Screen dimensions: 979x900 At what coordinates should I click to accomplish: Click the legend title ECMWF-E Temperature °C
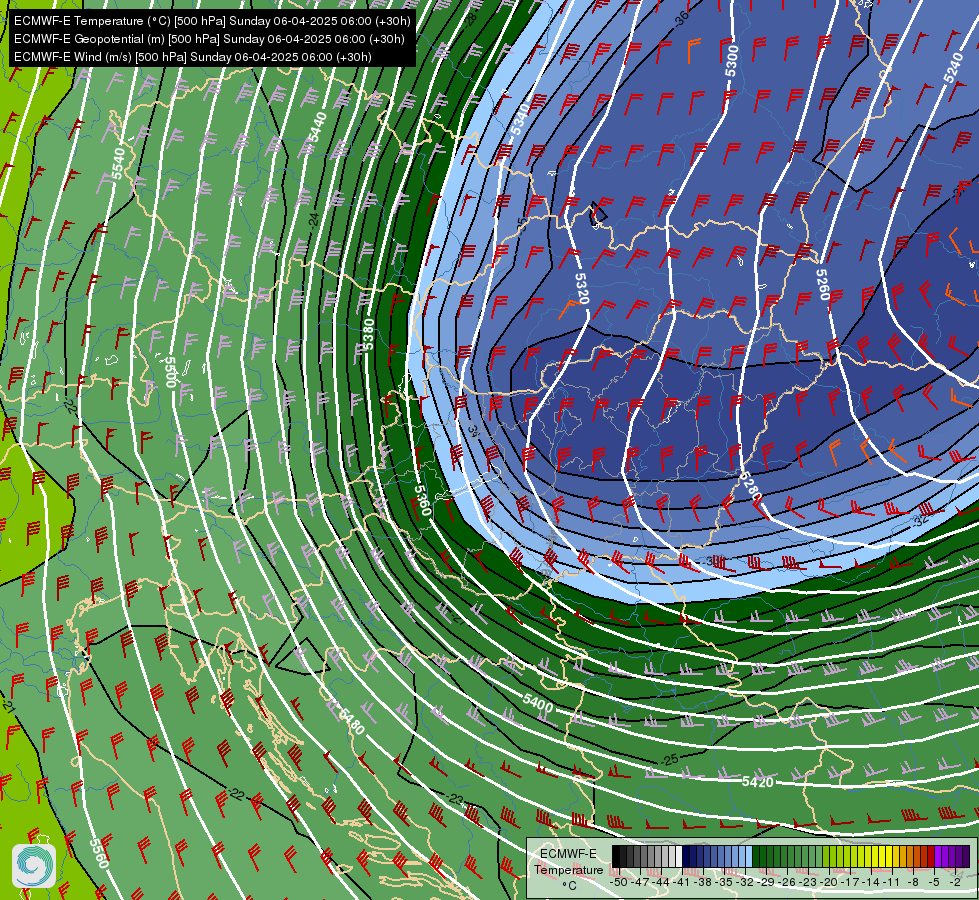coord(568,869)
